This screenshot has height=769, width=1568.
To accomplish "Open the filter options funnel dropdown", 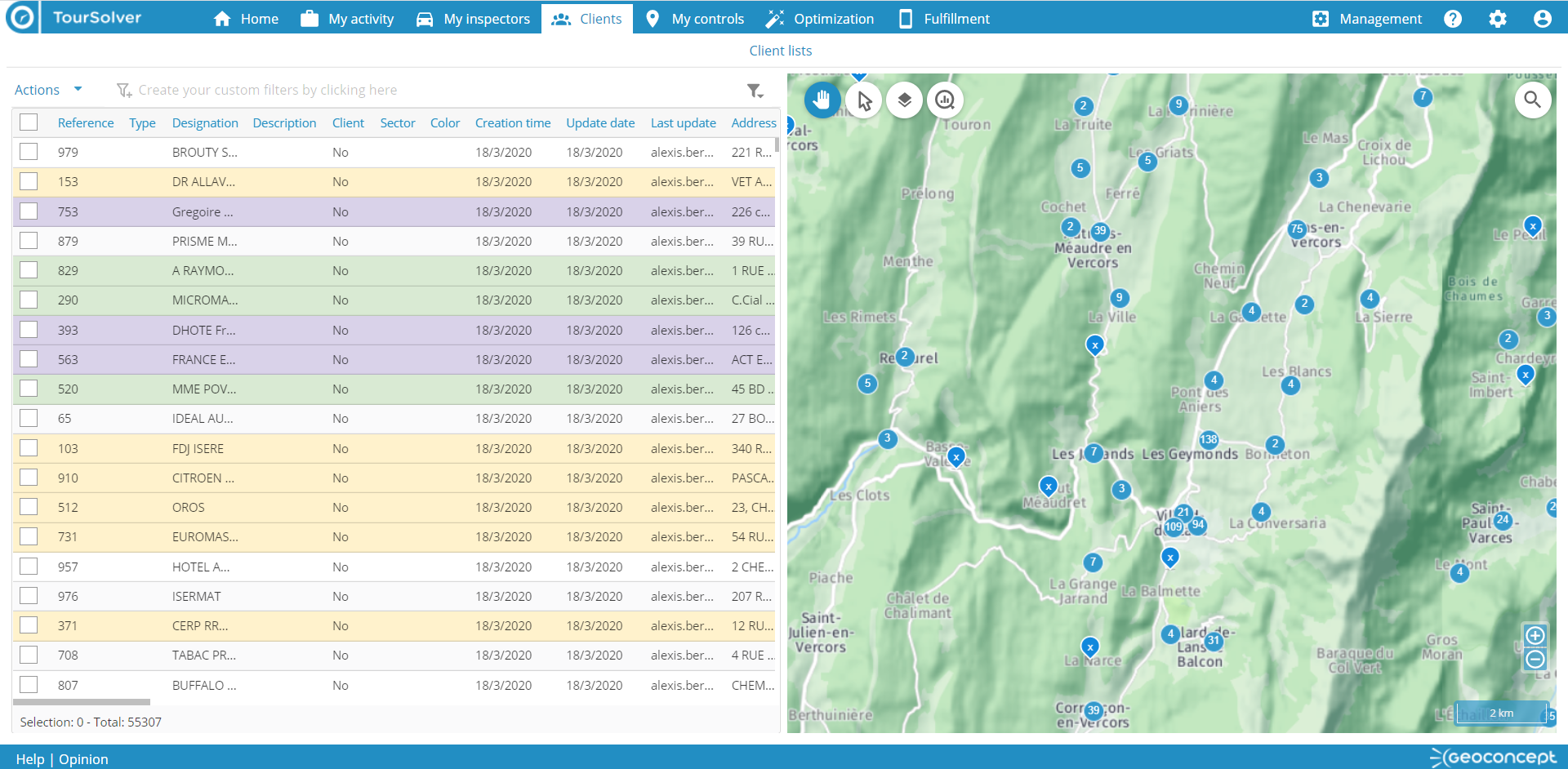I will 755,91.
